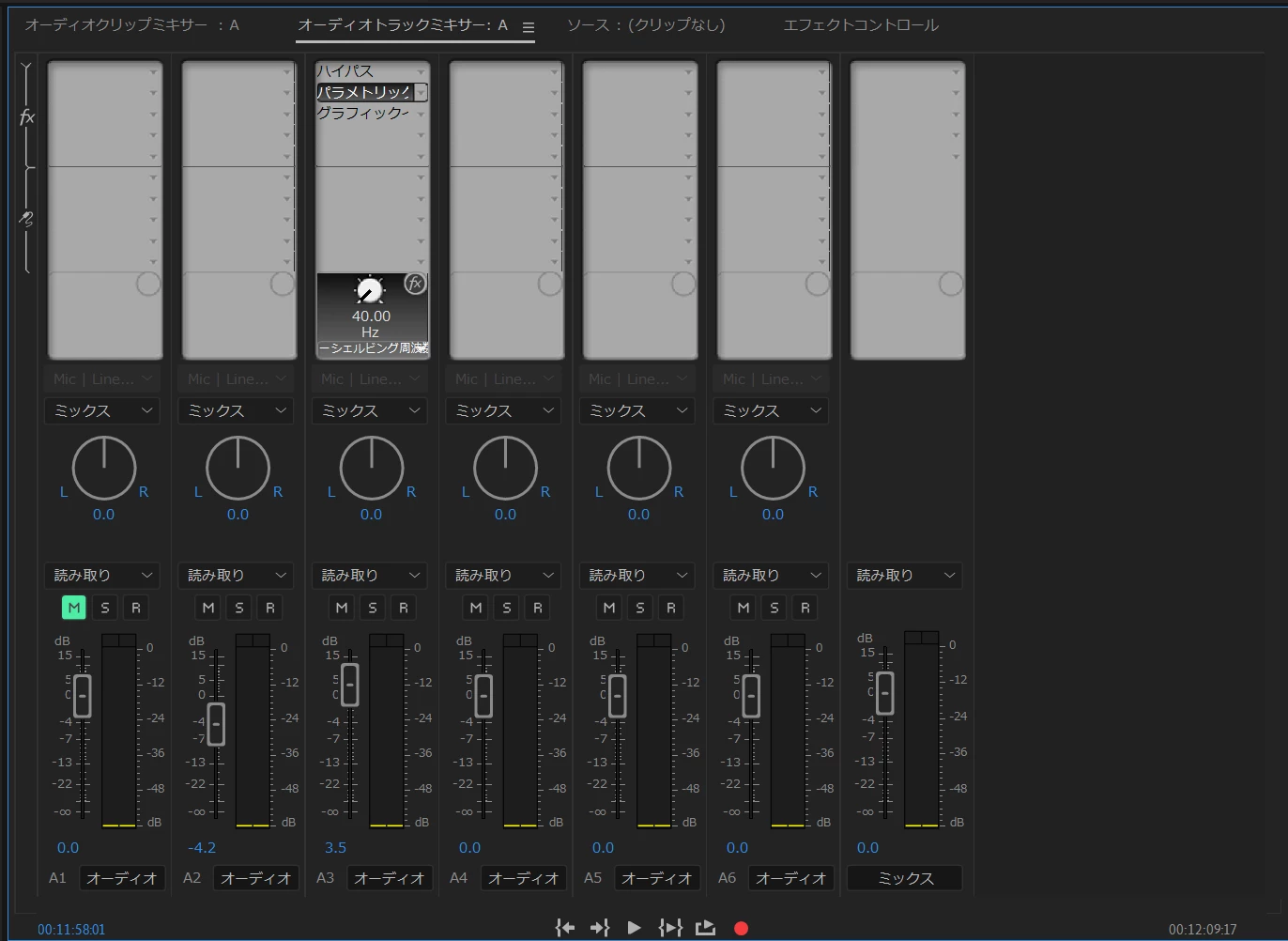This screenshot has width=1288, height=941.
Task: Open パラメトリック effect dropdown arrow on A3
Action: click(421, 92)
